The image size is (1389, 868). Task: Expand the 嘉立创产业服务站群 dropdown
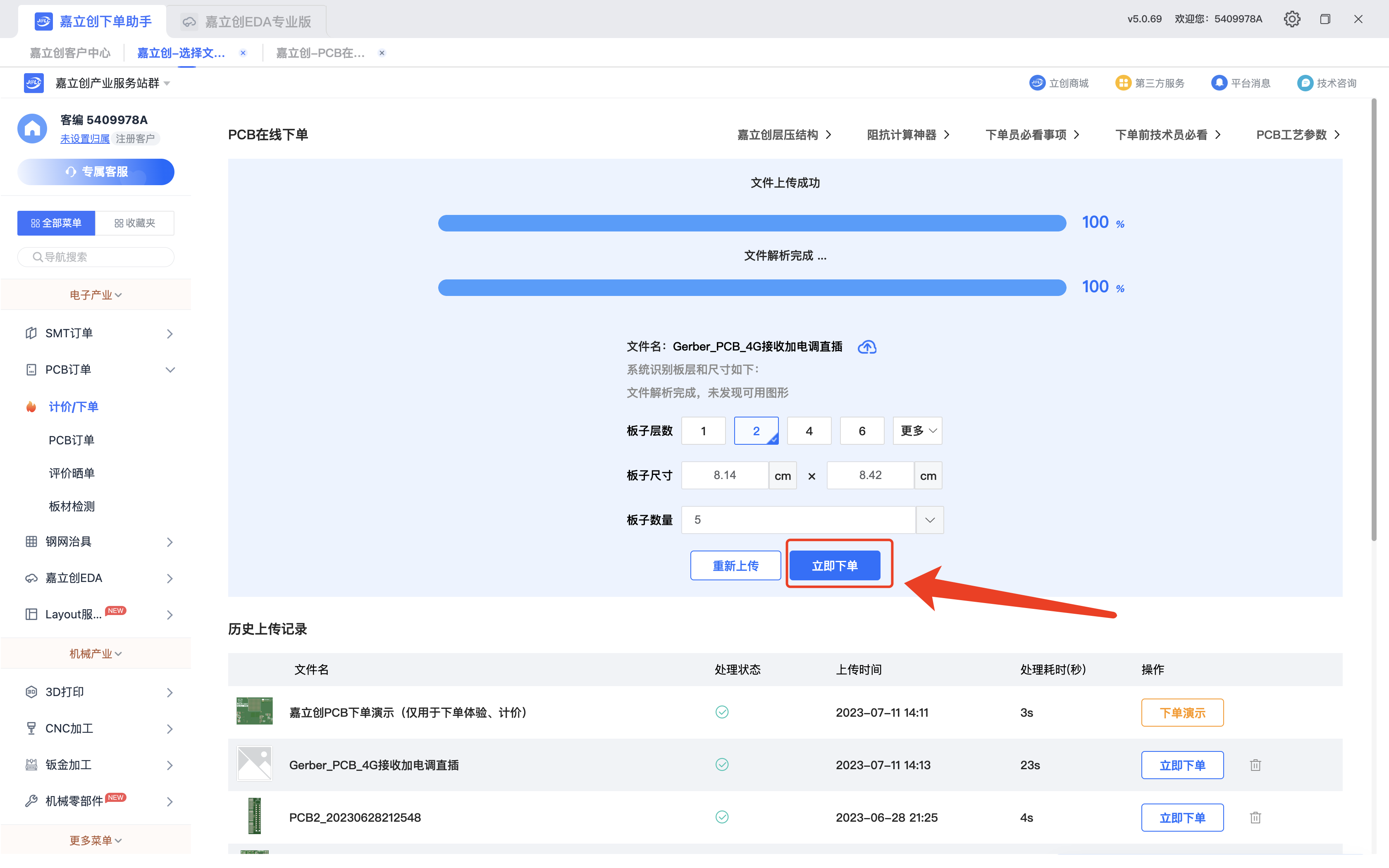click(x=167, y=84)
